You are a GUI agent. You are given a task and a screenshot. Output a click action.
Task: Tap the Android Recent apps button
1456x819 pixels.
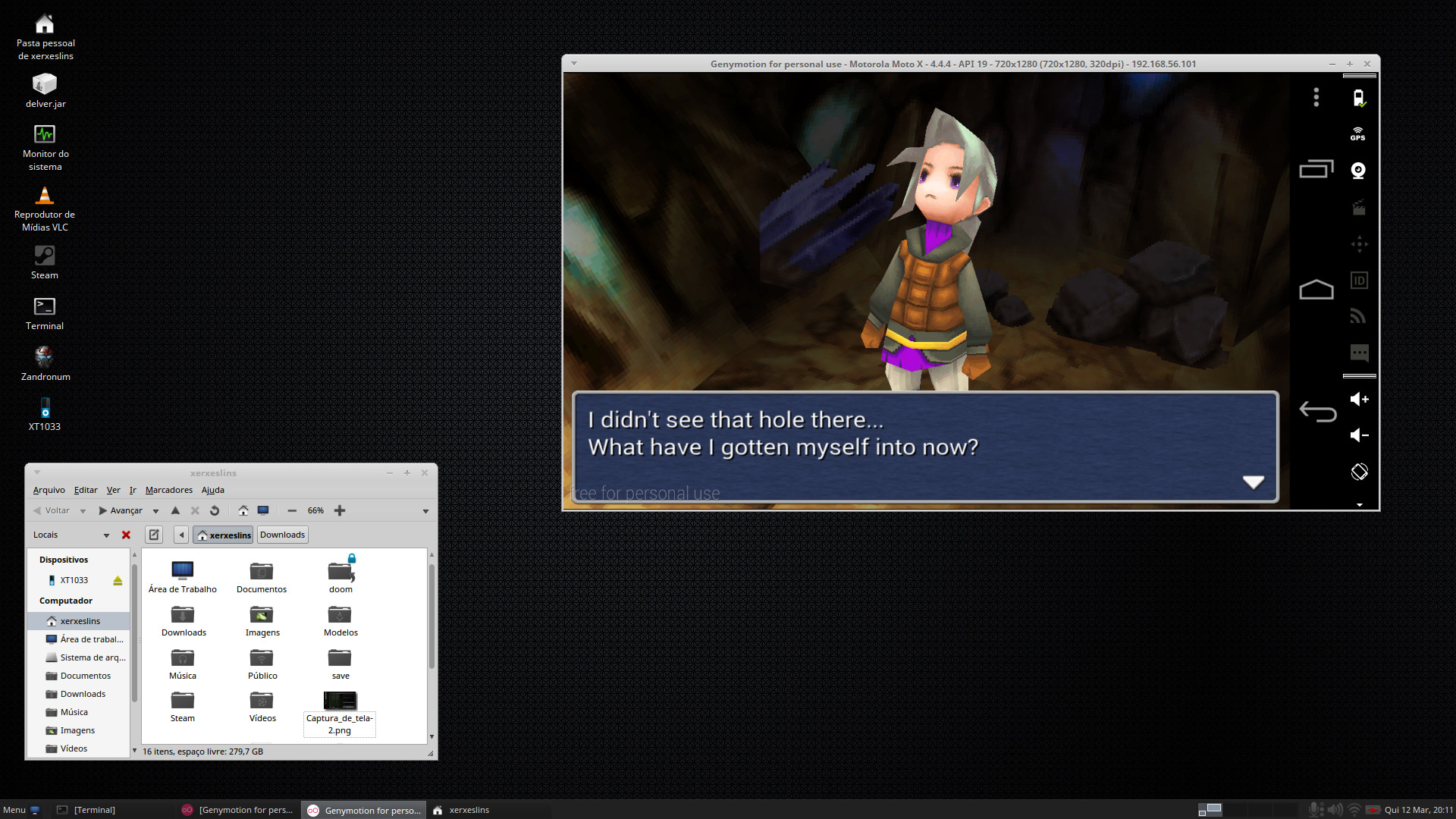(1316, 168)
